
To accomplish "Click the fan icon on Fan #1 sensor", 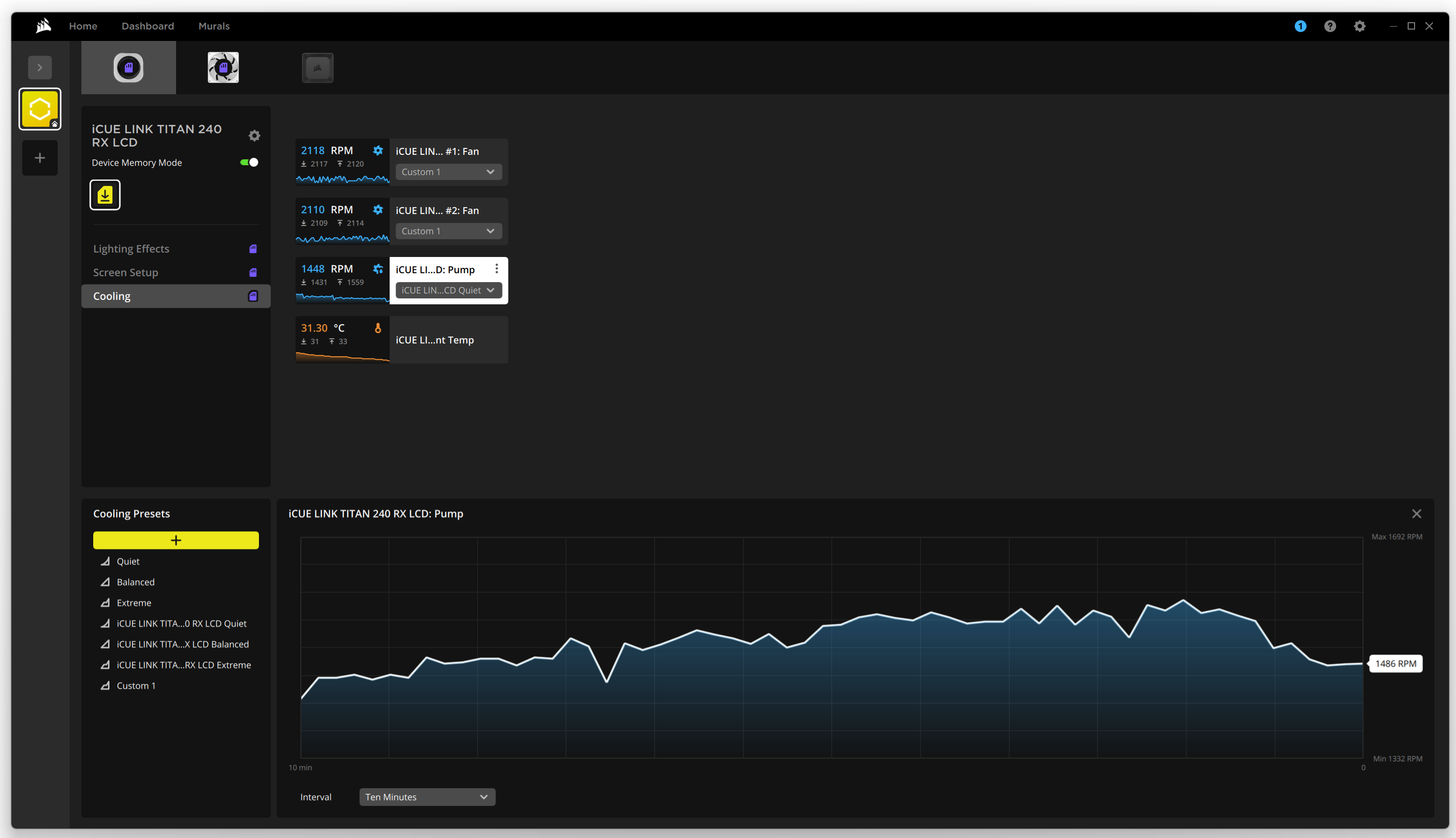I will pos(377,150).
